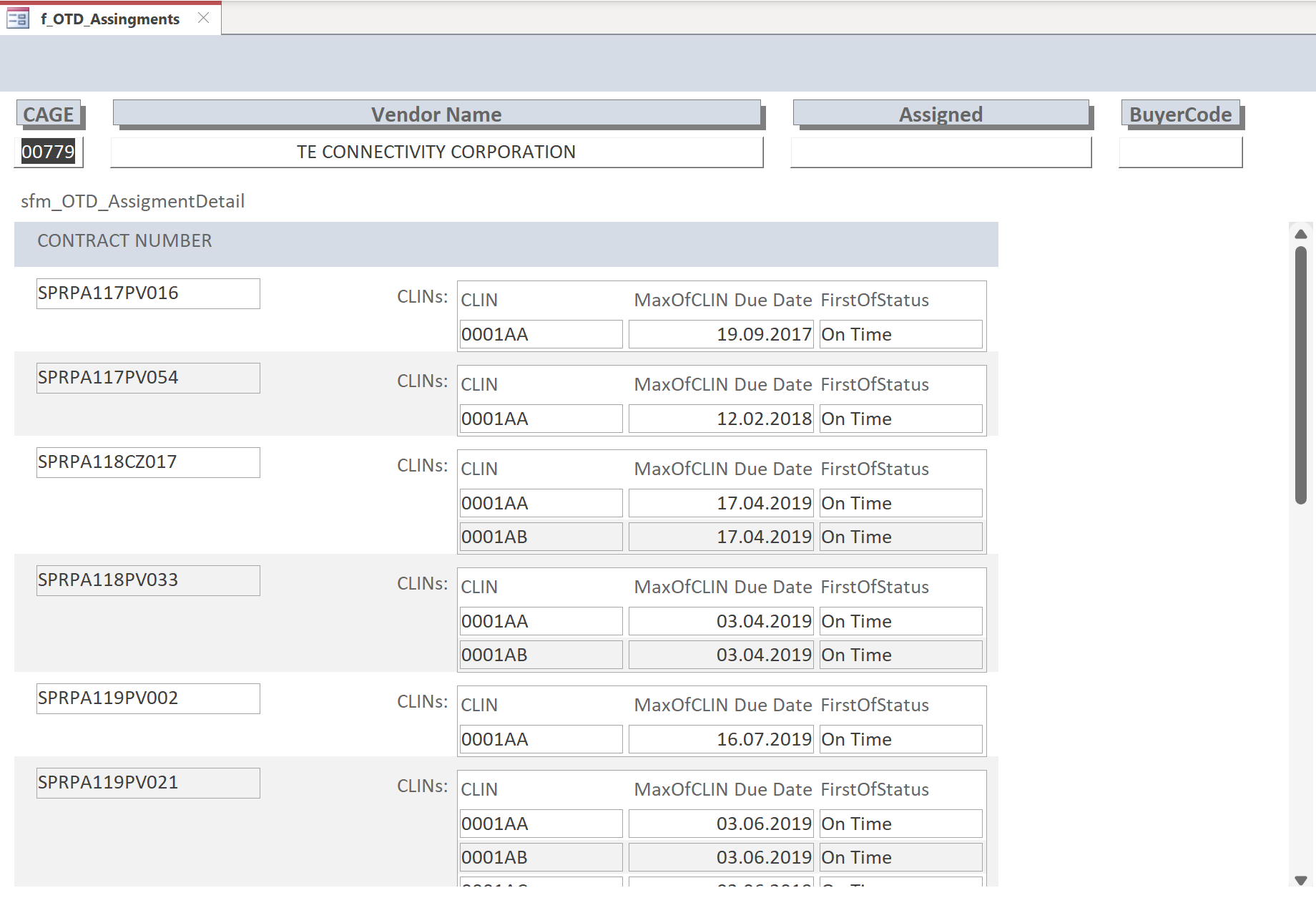The width and height of the screenshot is (1316, 903).
Task: Click the TE CONNECTIVITY CORPORATION vendor field
Action: (x=436, y=152)
